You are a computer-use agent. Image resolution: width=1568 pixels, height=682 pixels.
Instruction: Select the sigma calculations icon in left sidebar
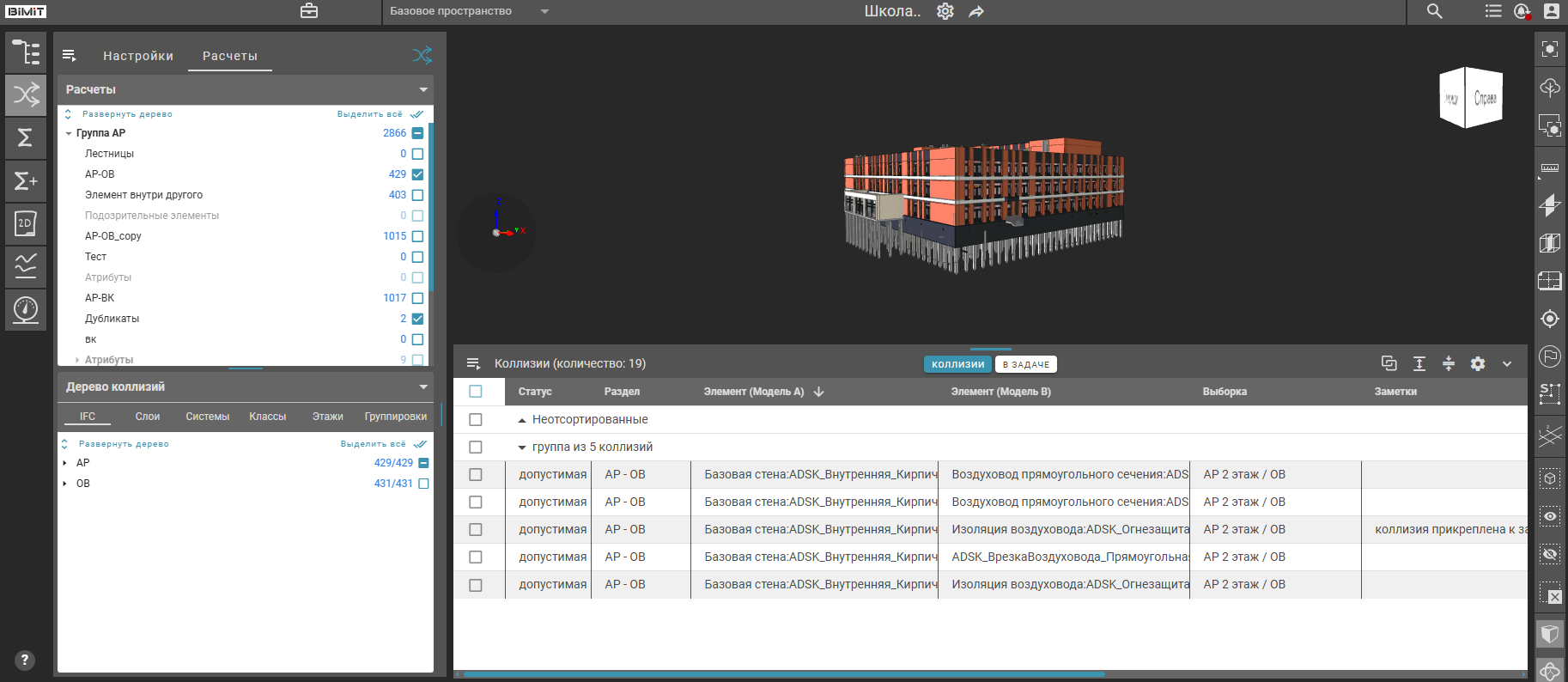click(x=26, y=137)
